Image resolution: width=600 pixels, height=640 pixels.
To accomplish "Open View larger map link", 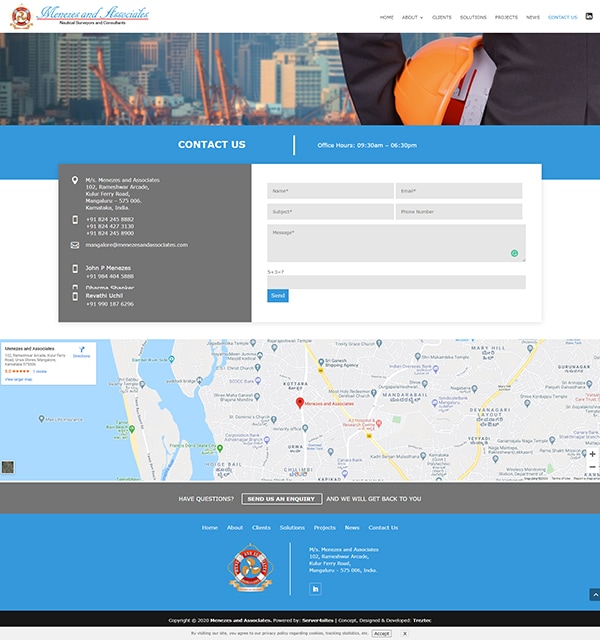I will click(18, 379).
